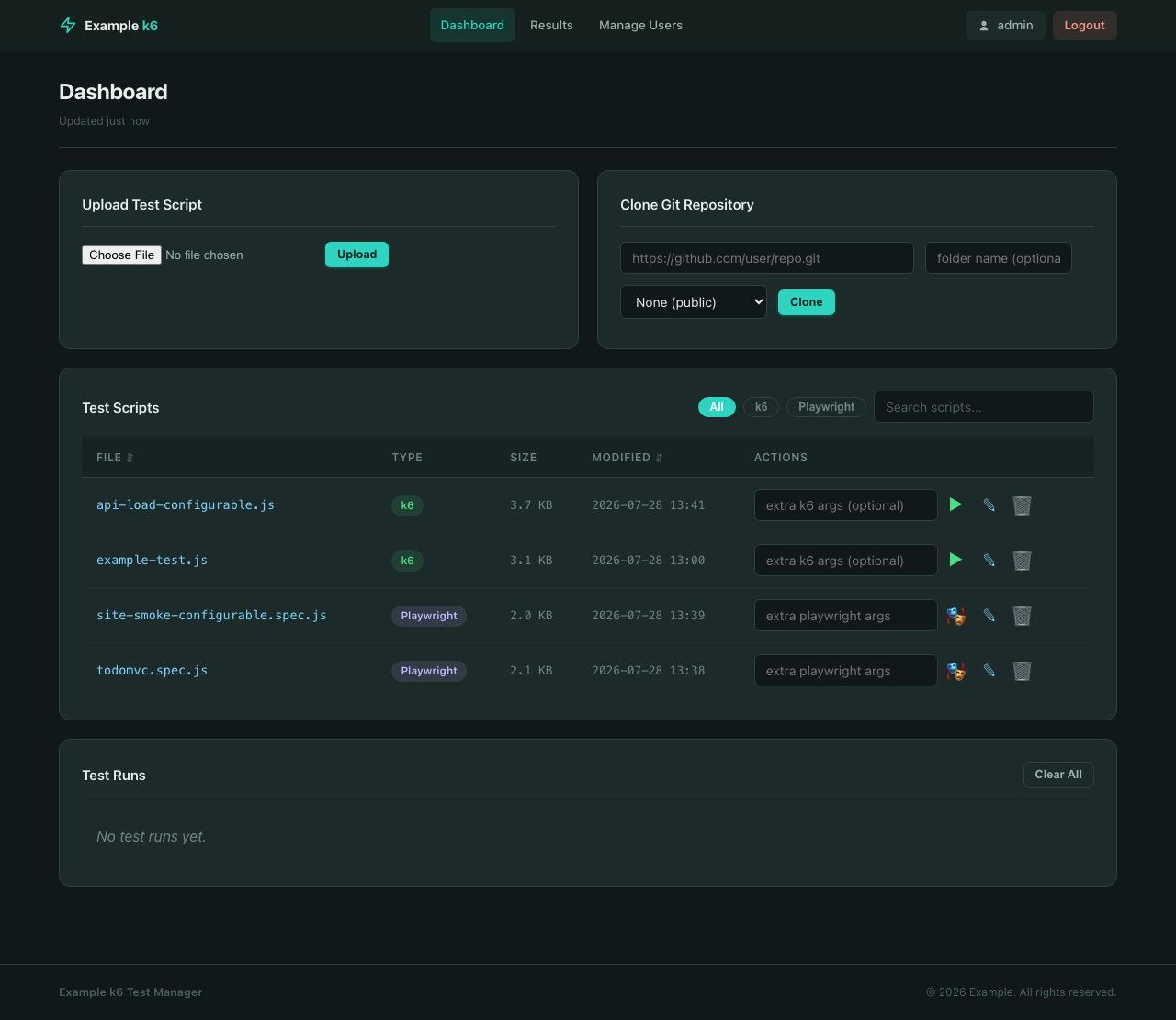Show all test scripts with the All filter
This screenshot has width=1176, height=1020.
point(717,407)
